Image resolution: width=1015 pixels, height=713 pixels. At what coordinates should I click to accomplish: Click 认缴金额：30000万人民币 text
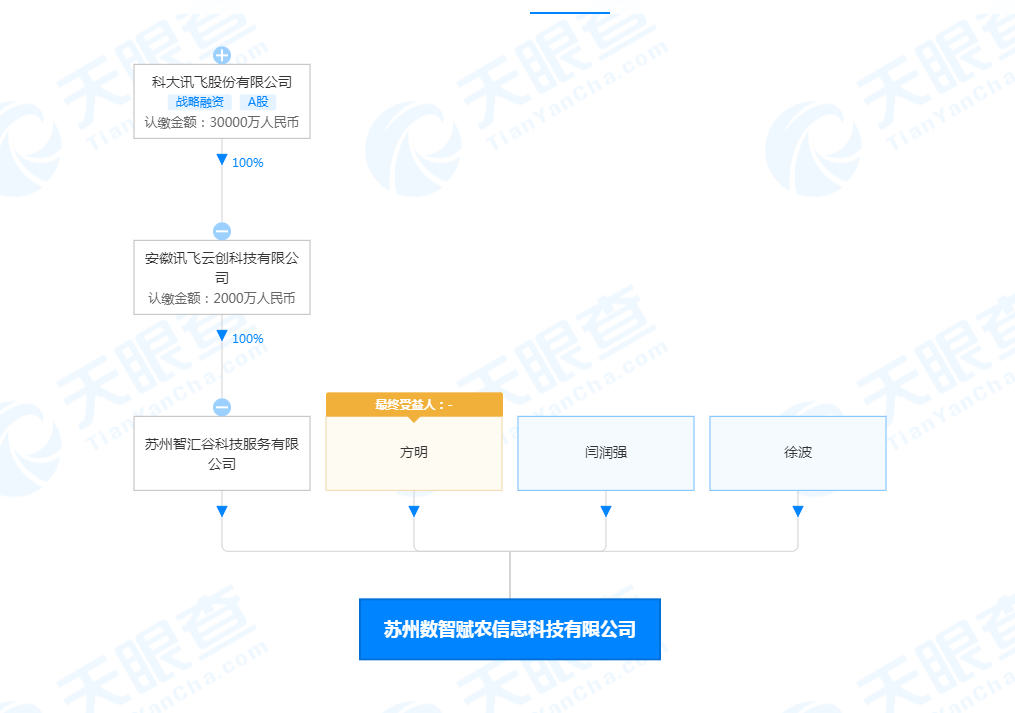[x=222, y=122]
